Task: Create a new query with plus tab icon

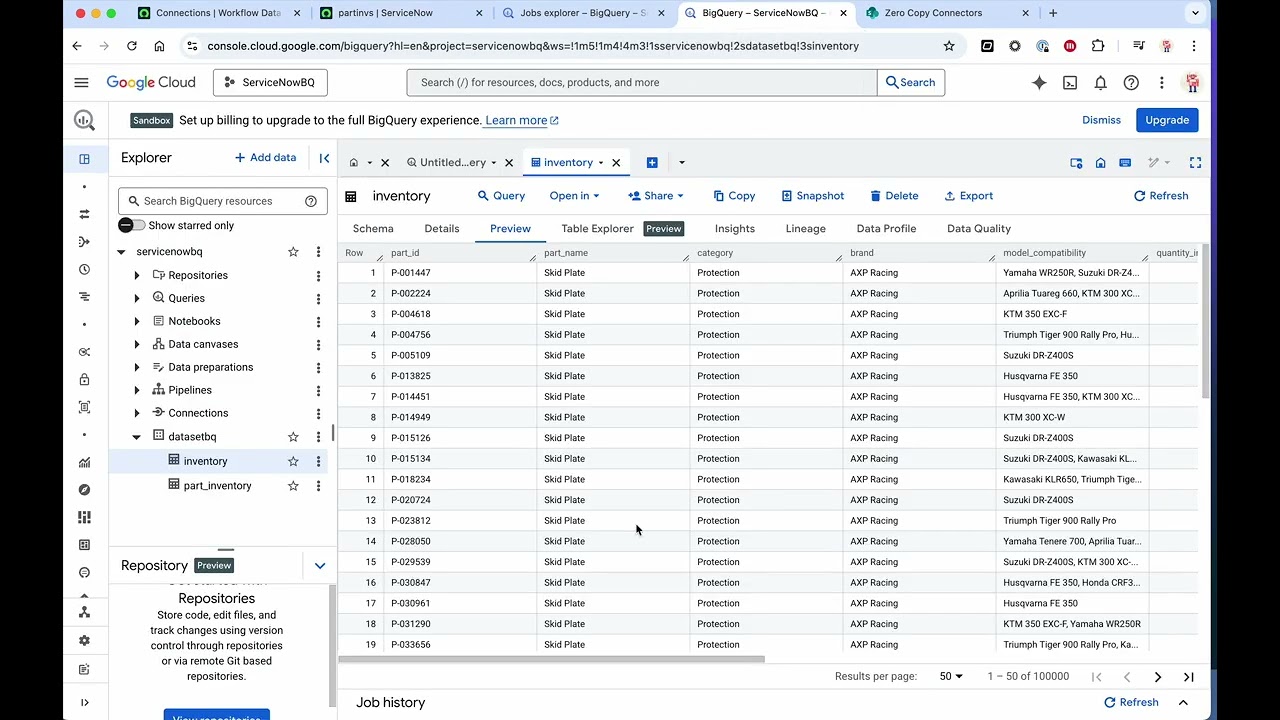Action: point(652,162)
